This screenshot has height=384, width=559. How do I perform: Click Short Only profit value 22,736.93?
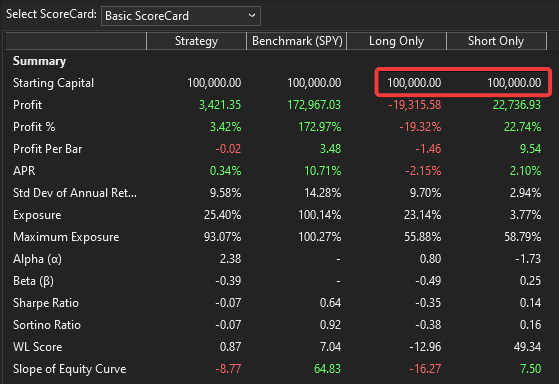517,105
